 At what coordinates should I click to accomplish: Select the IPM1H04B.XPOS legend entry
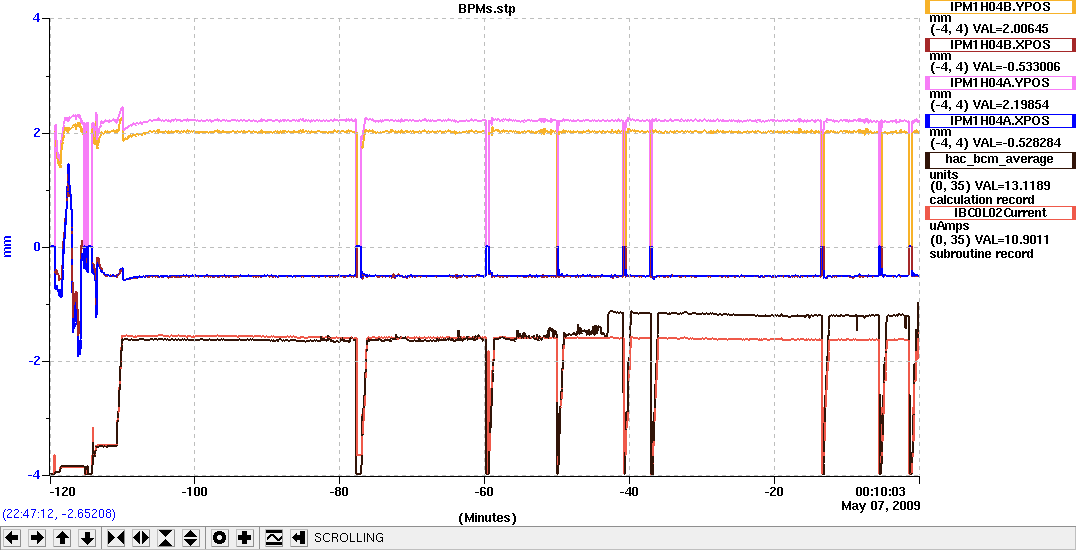[999, 45]
